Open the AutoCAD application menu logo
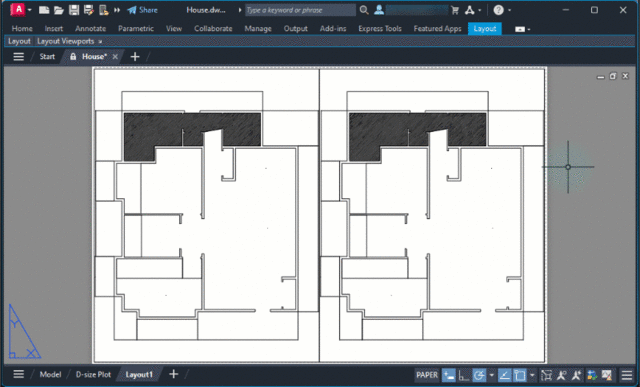Image resolution: width=640 pixels, height=387 pixels. (18, 9)
